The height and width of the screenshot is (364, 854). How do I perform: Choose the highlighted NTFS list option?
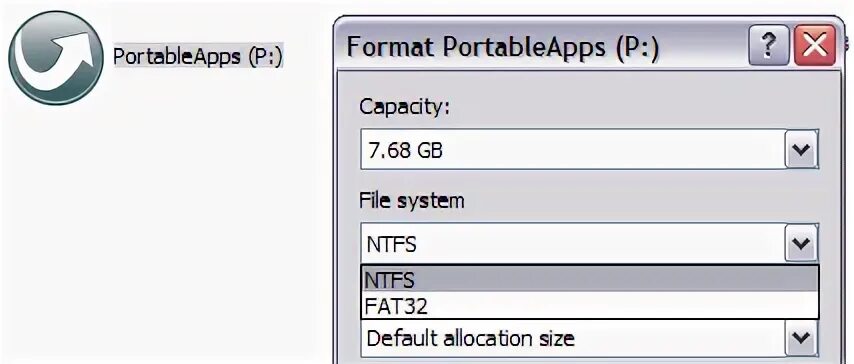590,280
